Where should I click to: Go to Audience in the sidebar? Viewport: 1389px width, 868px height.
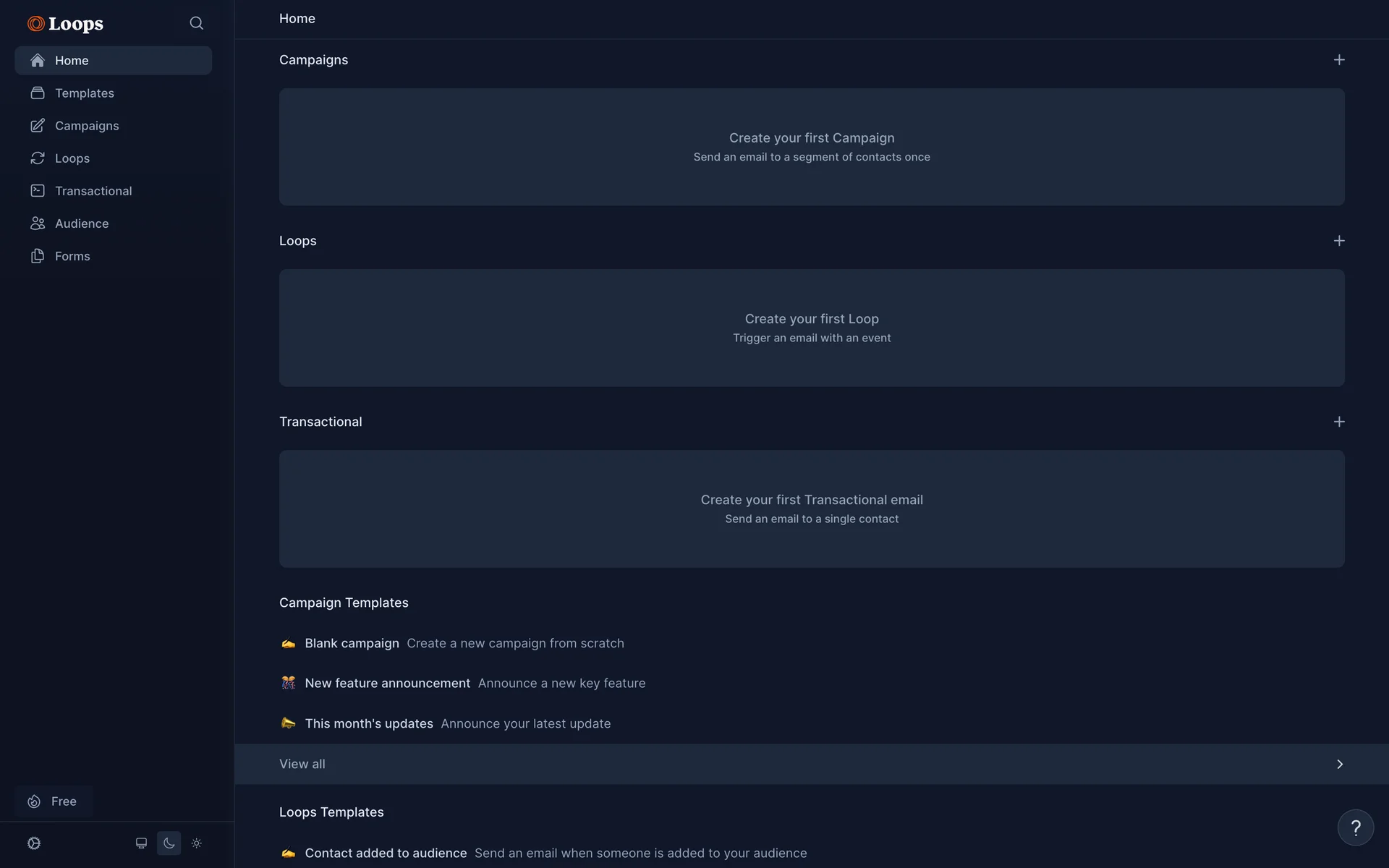coord(82,224)
